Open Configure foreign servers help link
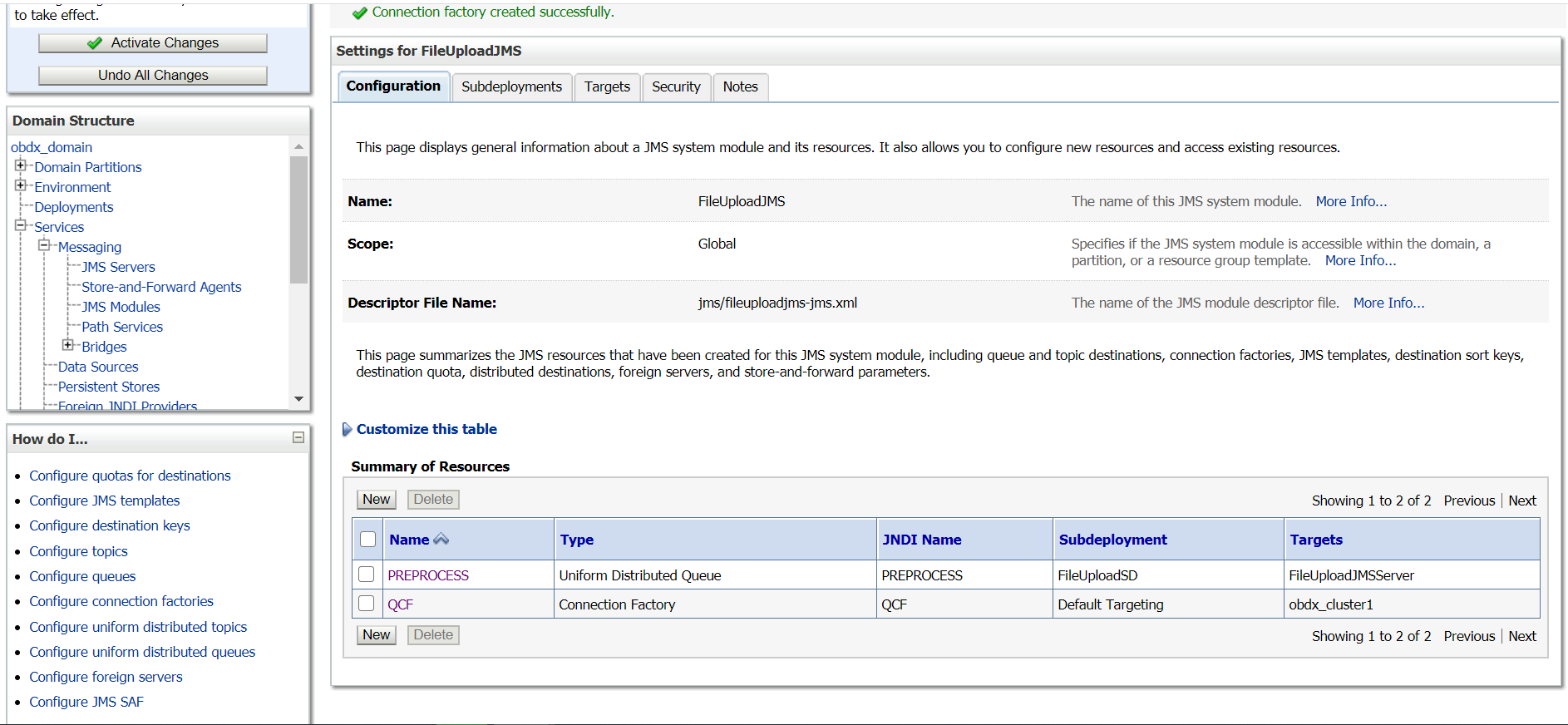Viewport: 1568px width, 725px height. pyautogui.click(x=106, y=677)
